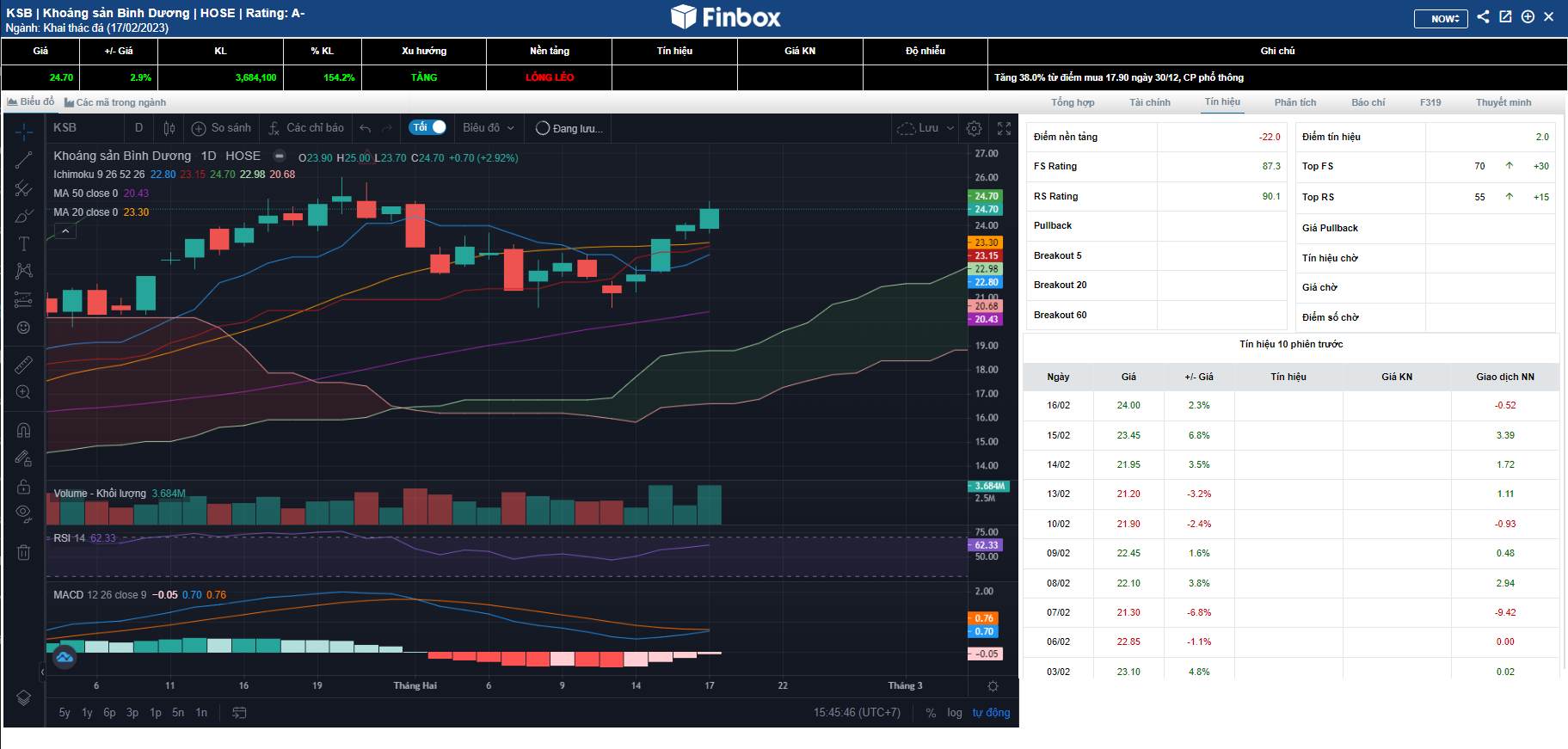Viewport: 1568px width, 749px height.
Task: Select the text annotation tool
Action: point(24,243)
